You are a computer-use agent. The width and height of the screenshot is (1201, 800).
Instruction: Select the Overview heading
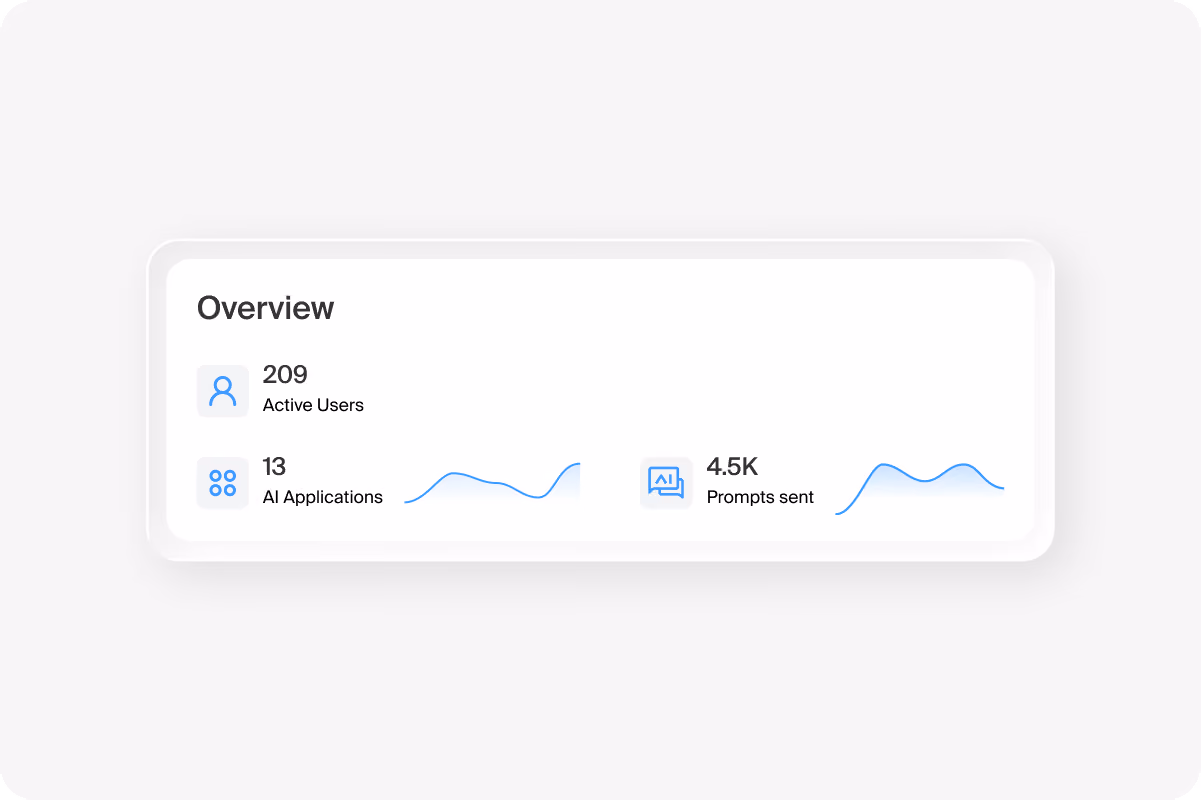(265, 308)
